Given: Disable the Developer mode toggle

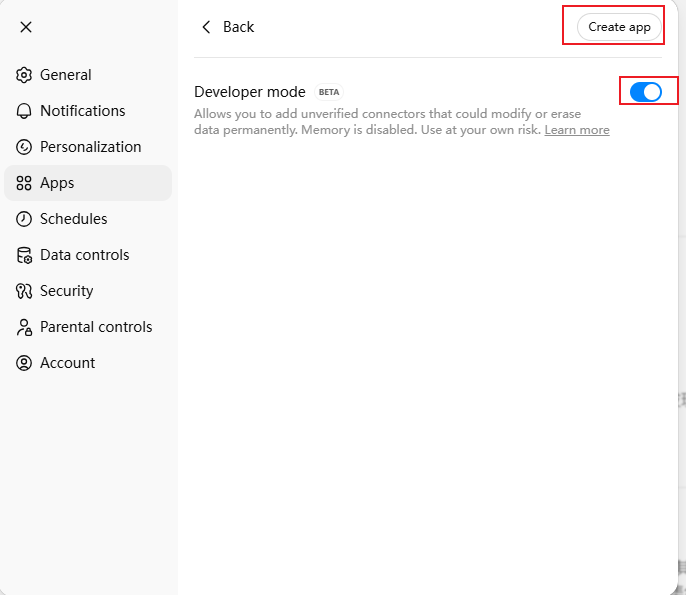Looking at the screenshot, I should 646,92.
